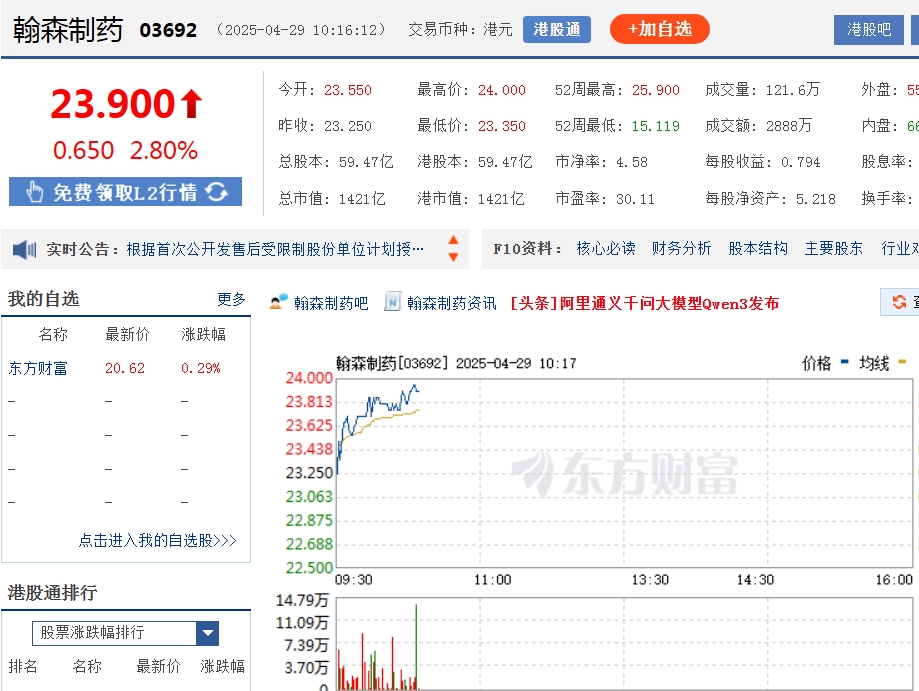This screenshot has width=919, height=691.
Task: Open 翰森制药资讯 news link
Action: [x=451, y=303]
